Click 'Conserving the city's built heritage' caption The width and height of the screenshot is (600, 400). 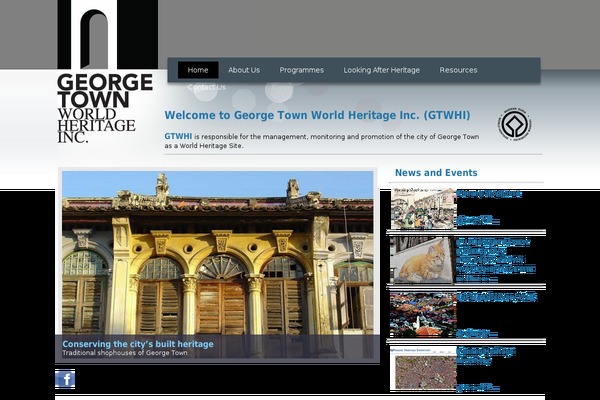[138, 344]
